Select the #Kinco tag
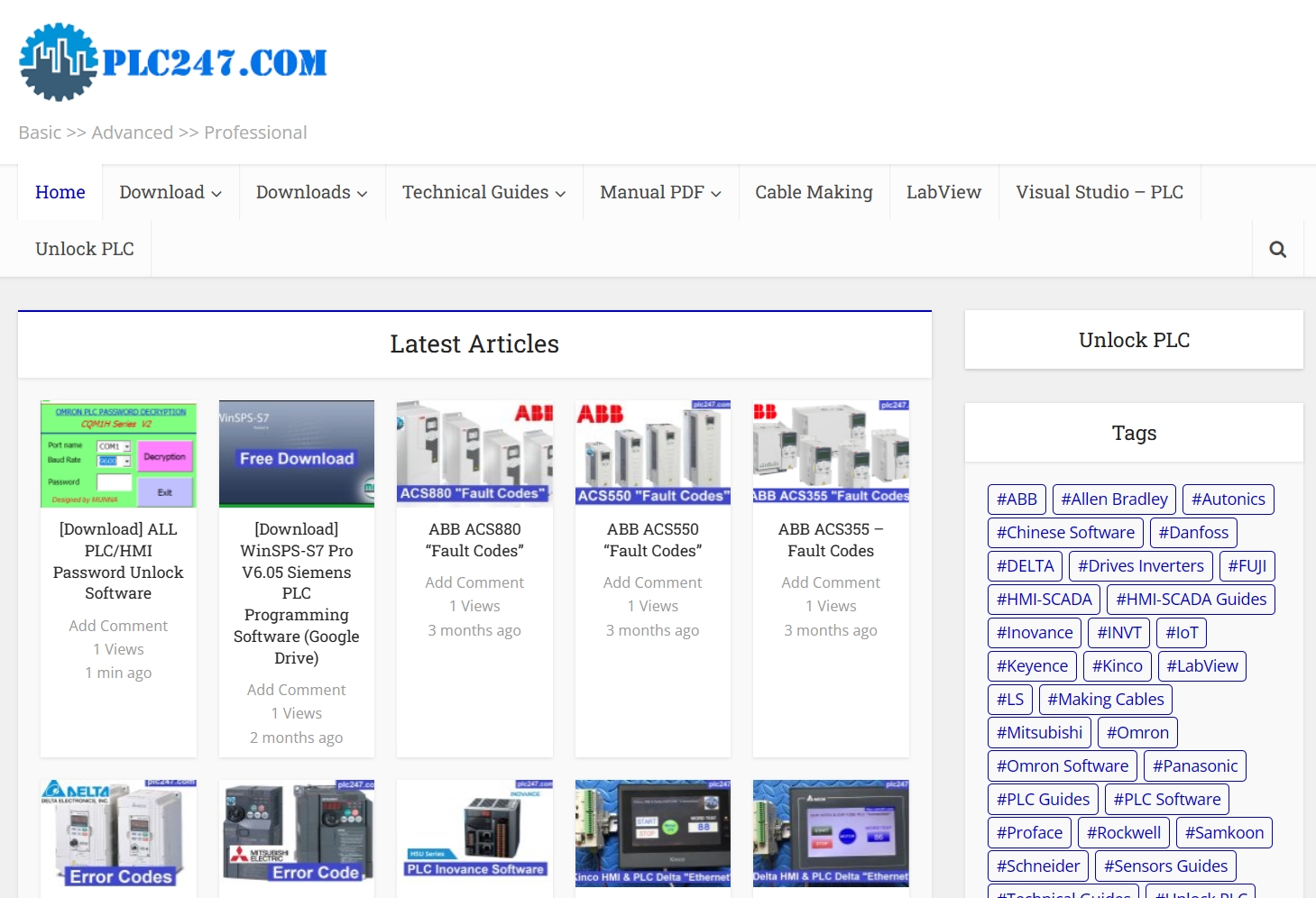This screenshot has height=898, width=1316. pos(1117,666)
